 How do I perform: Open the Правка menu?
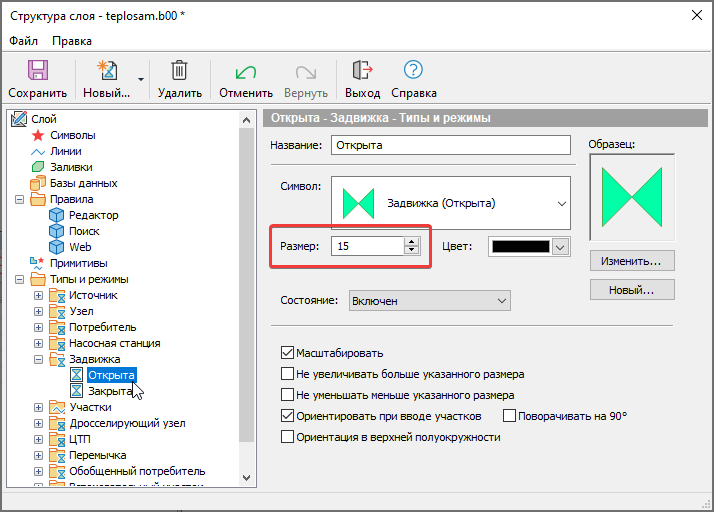[x=71, y=41]
